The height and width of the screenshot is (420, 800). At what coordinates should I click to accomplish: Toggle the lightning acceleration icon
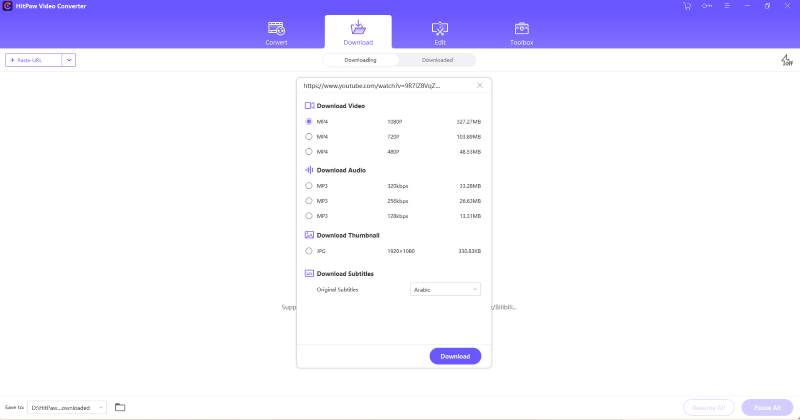(786, 60)
